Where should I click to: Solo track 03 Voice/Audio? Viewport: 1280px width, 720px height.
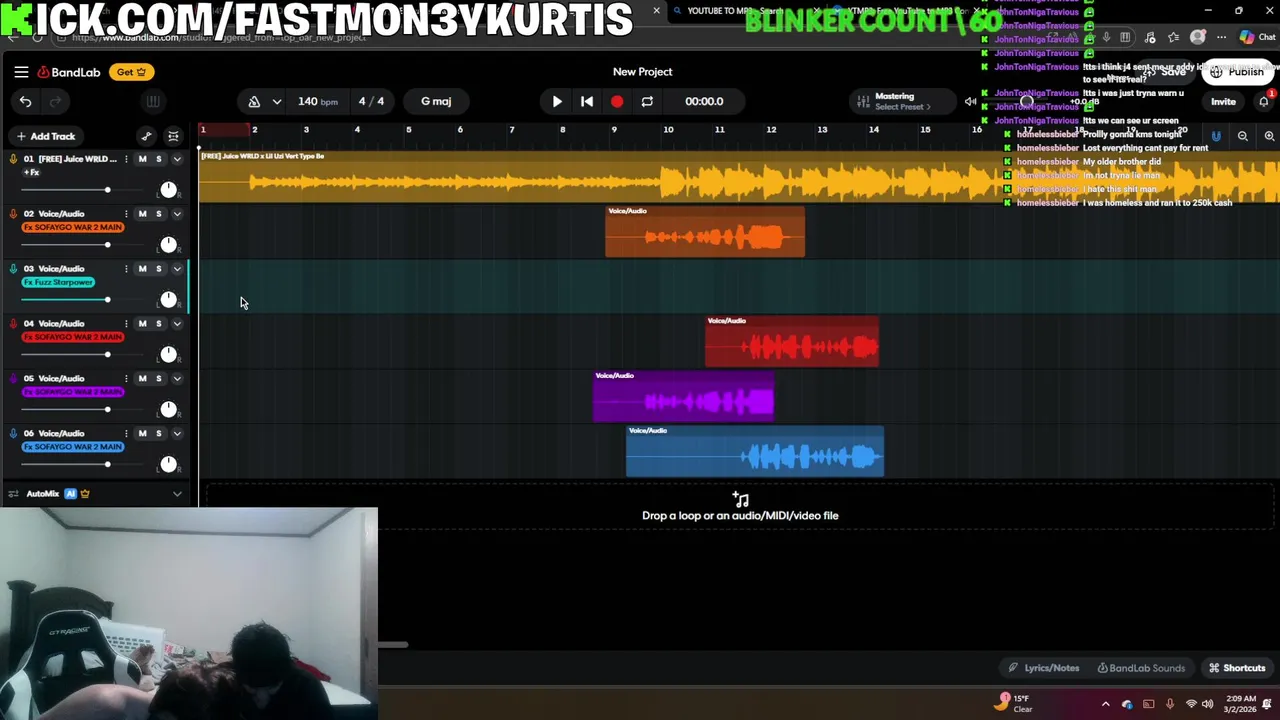click(x=158, y=269)
